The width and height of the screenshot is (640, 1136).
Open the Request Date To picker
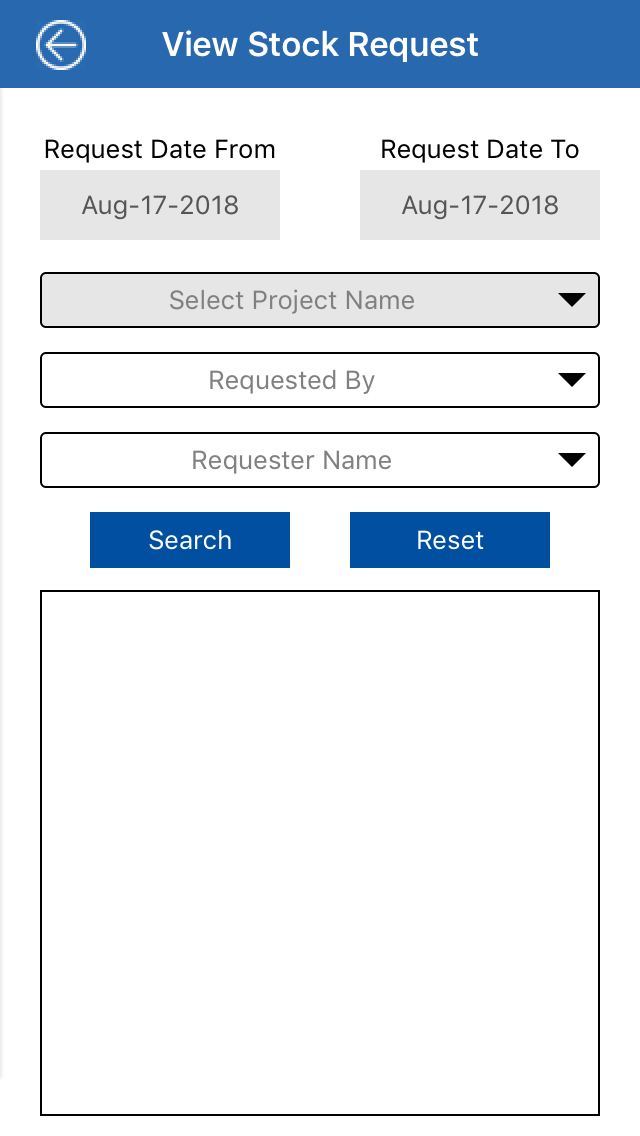coord(480,205)
